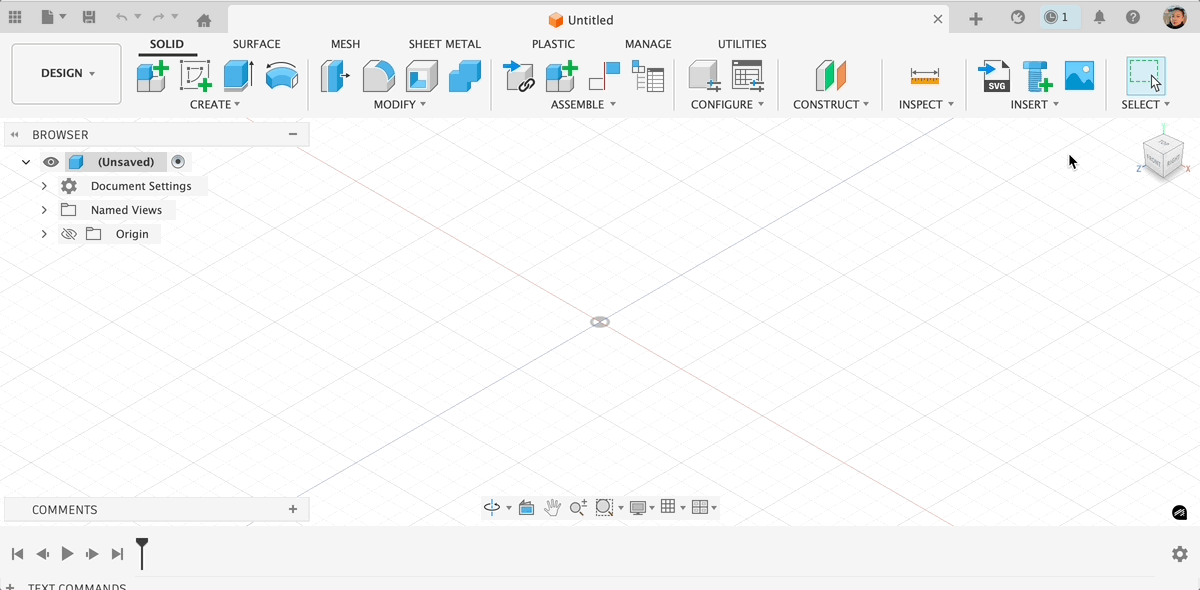Viewport: 1200px width, 590px height.
Task: Open the Bill of Materials tool
Action: (648, 76)
